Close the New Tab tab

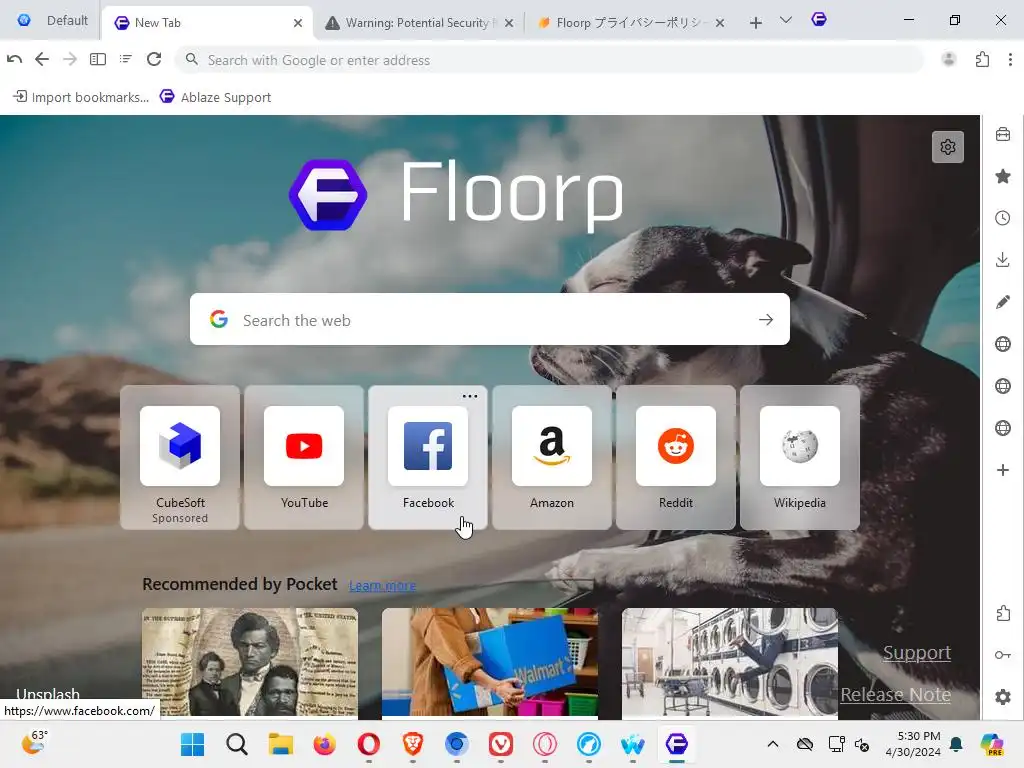tap(298, 23)
